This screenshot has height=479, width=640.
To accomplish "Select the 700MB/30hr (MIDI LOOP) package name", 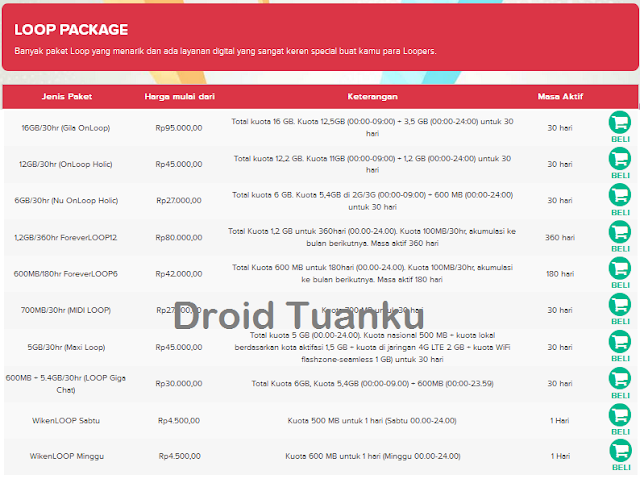I will (x=66, y=310).
